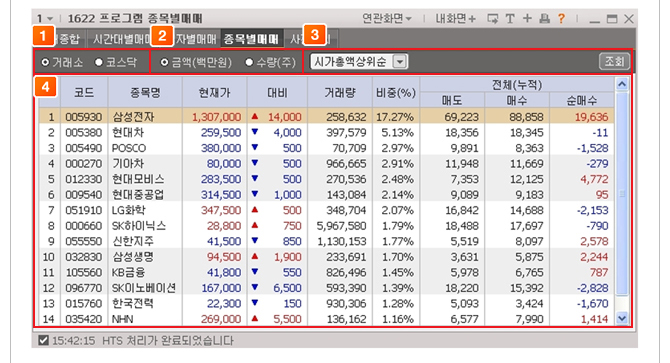
Task: Select the 종목별매매 tab
Action: (x=251, y=39)
